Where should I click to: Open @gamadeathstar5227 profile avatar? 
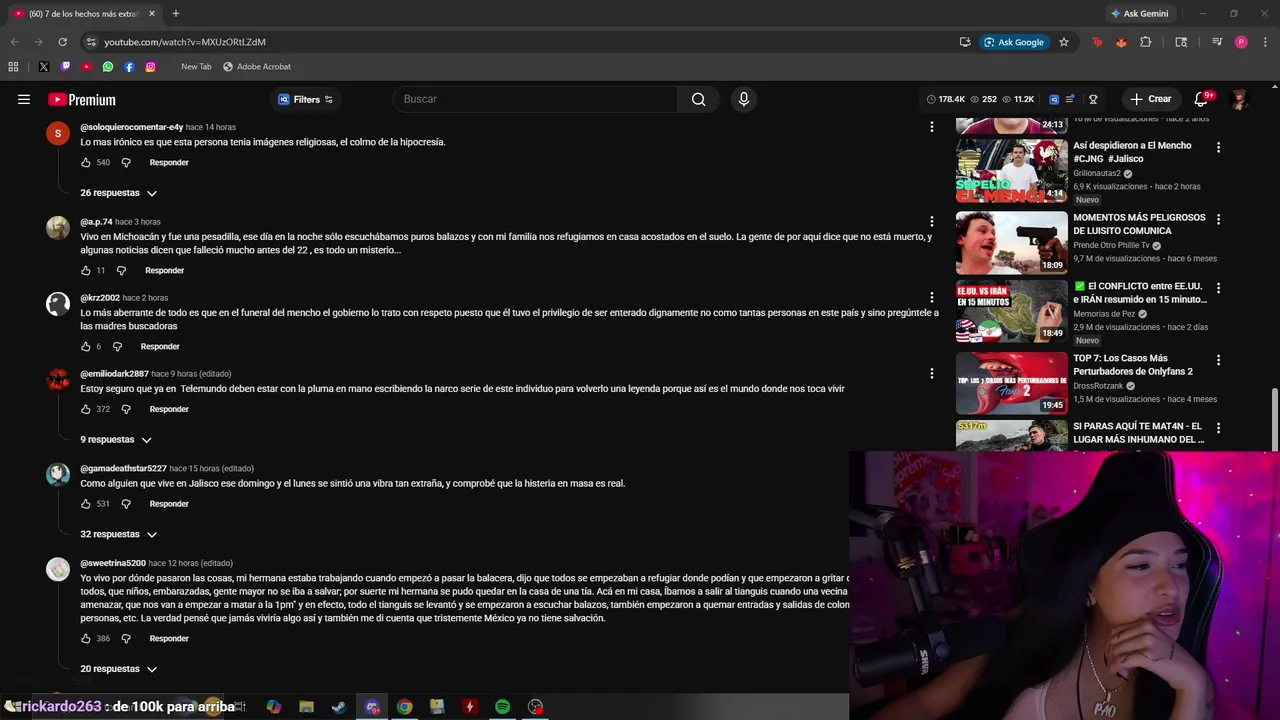(x=58, y=474)
